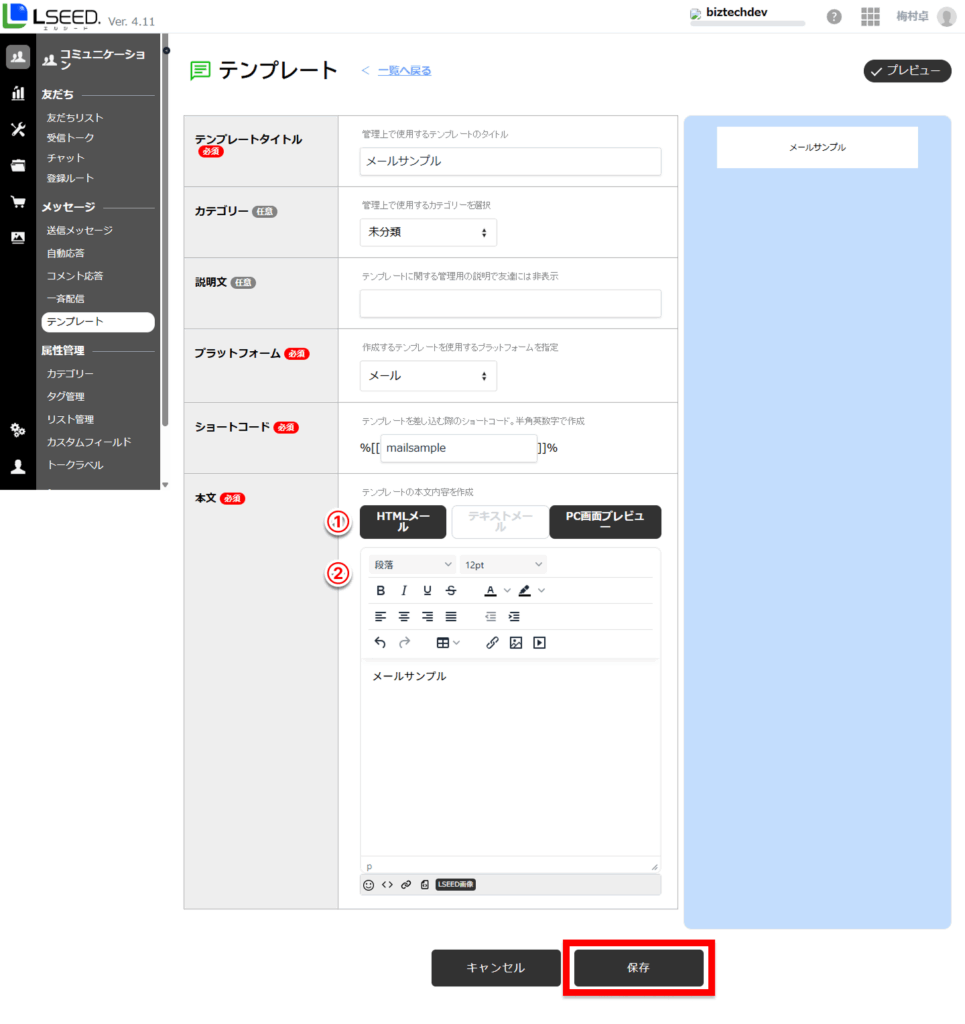Click the insert media play icon
The width and height of the screenshot is (965, 1024).
[x=540, y=643]
